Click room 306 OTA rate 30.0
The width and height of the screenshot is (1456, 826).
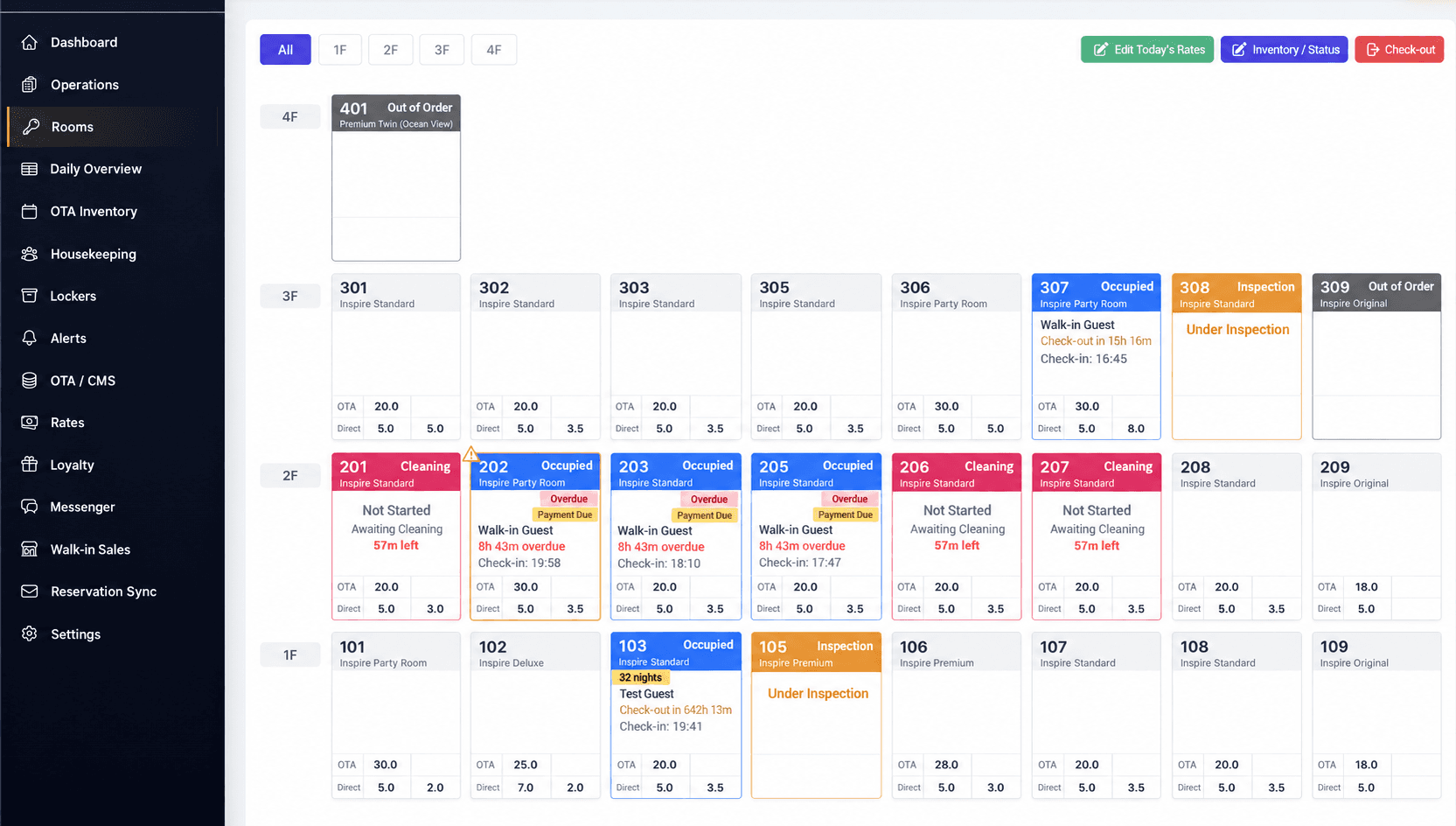click(946, 407)
